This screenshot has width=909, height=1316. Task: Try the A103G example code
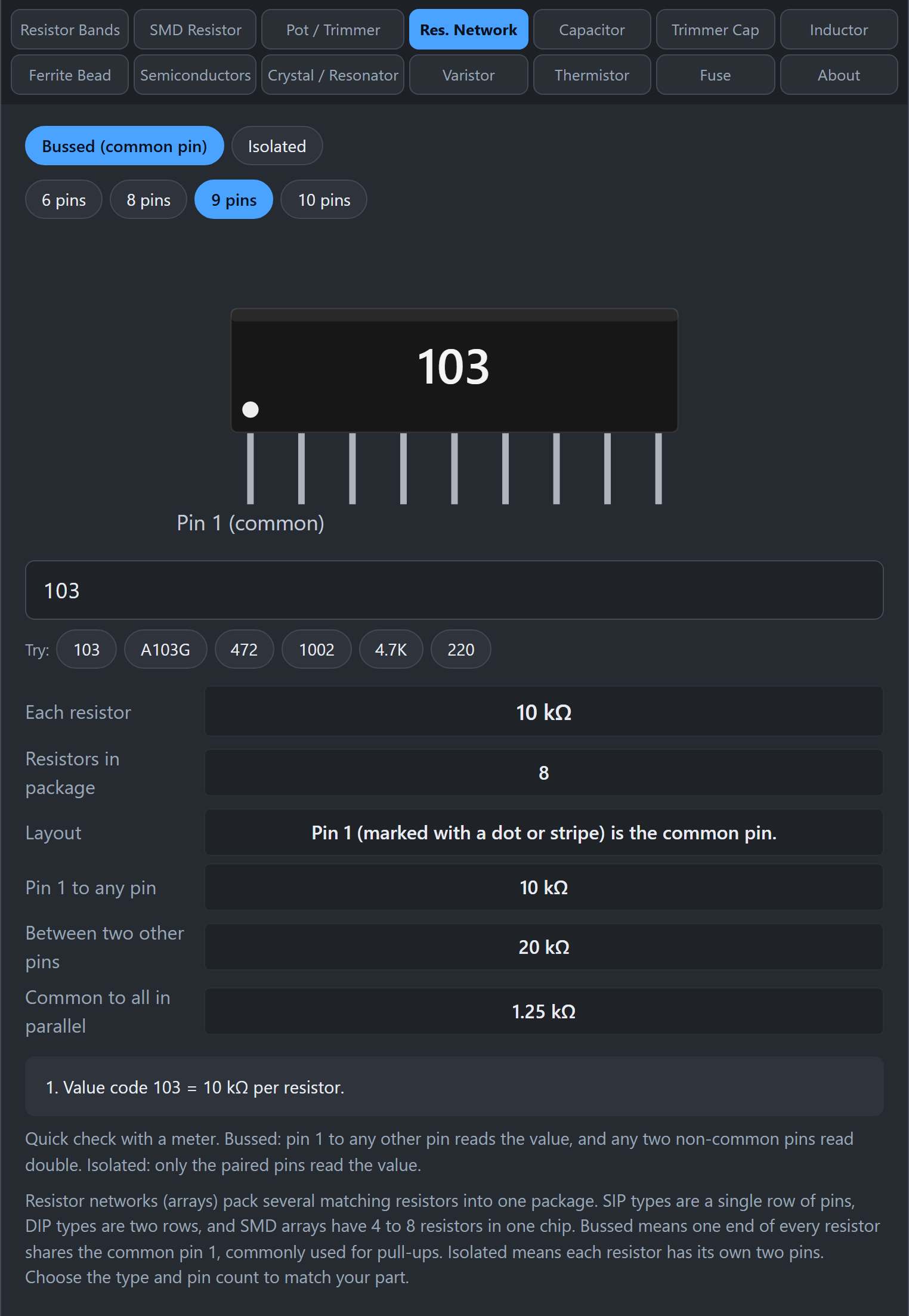pyautogui.click(x=165, y=649)
